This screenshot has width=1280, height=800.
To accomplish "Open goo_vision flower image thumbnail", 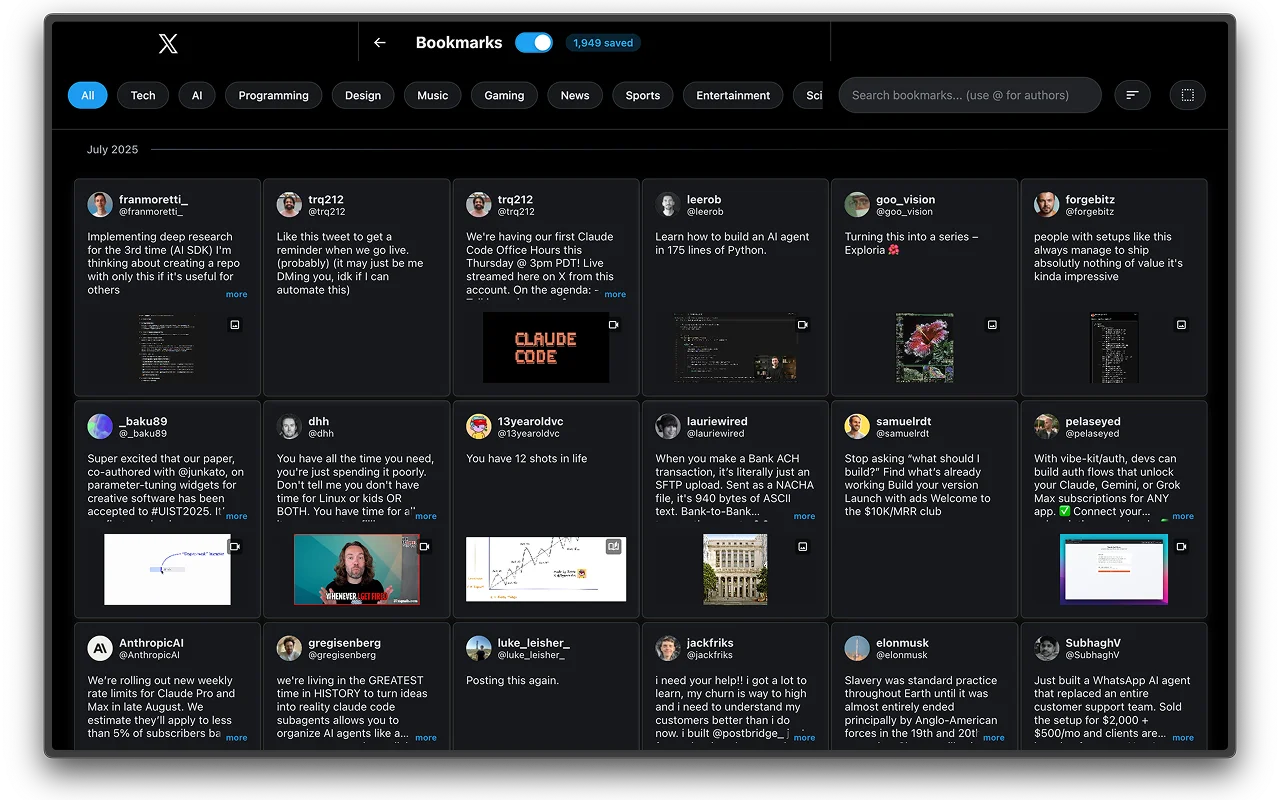I will tap(925, 347).
